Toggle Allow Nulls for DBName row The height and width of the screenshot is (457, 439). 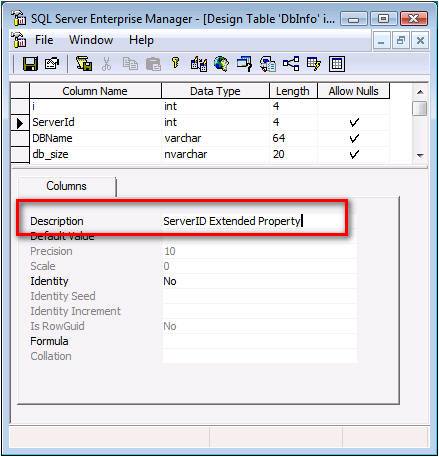(x=354, y=138)
